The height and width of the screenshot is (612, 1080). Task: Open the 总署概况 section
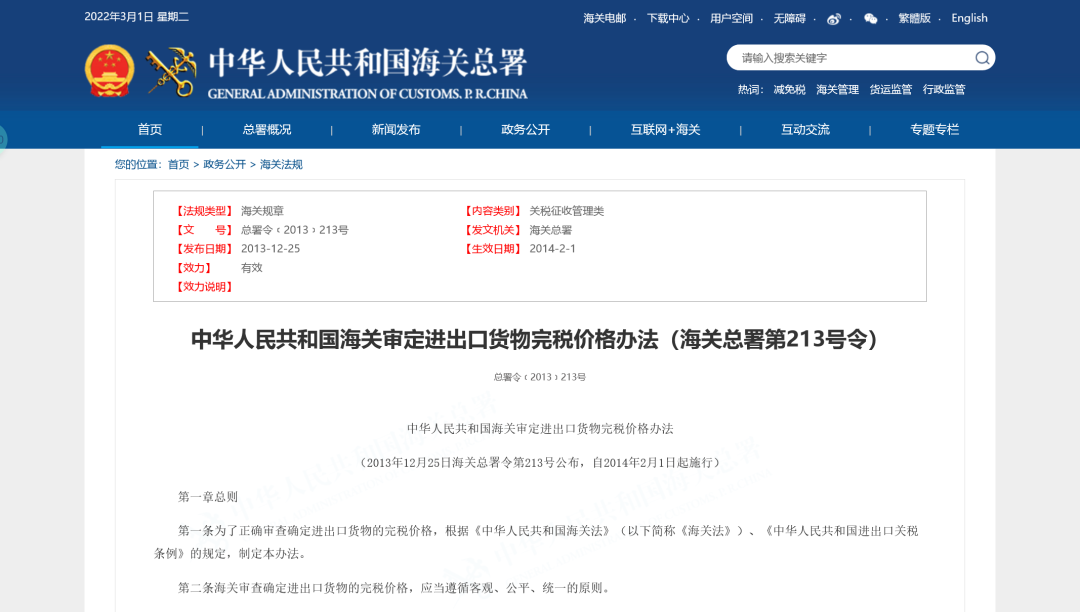click(x=266, y=129)
